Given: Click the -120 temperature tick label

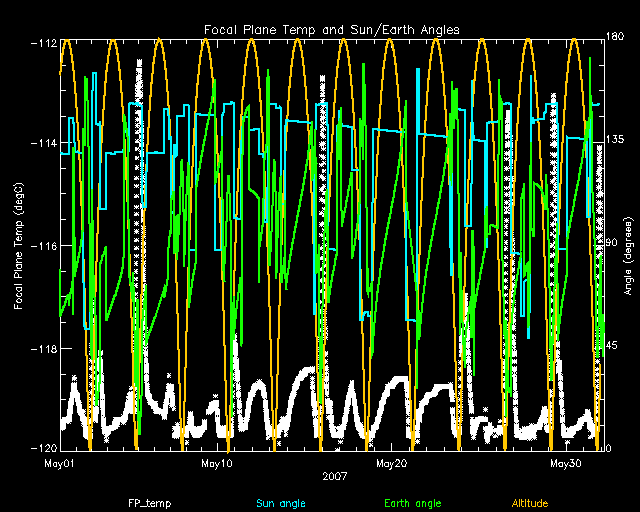Looking at the screenshot, I should pos(43,449).
